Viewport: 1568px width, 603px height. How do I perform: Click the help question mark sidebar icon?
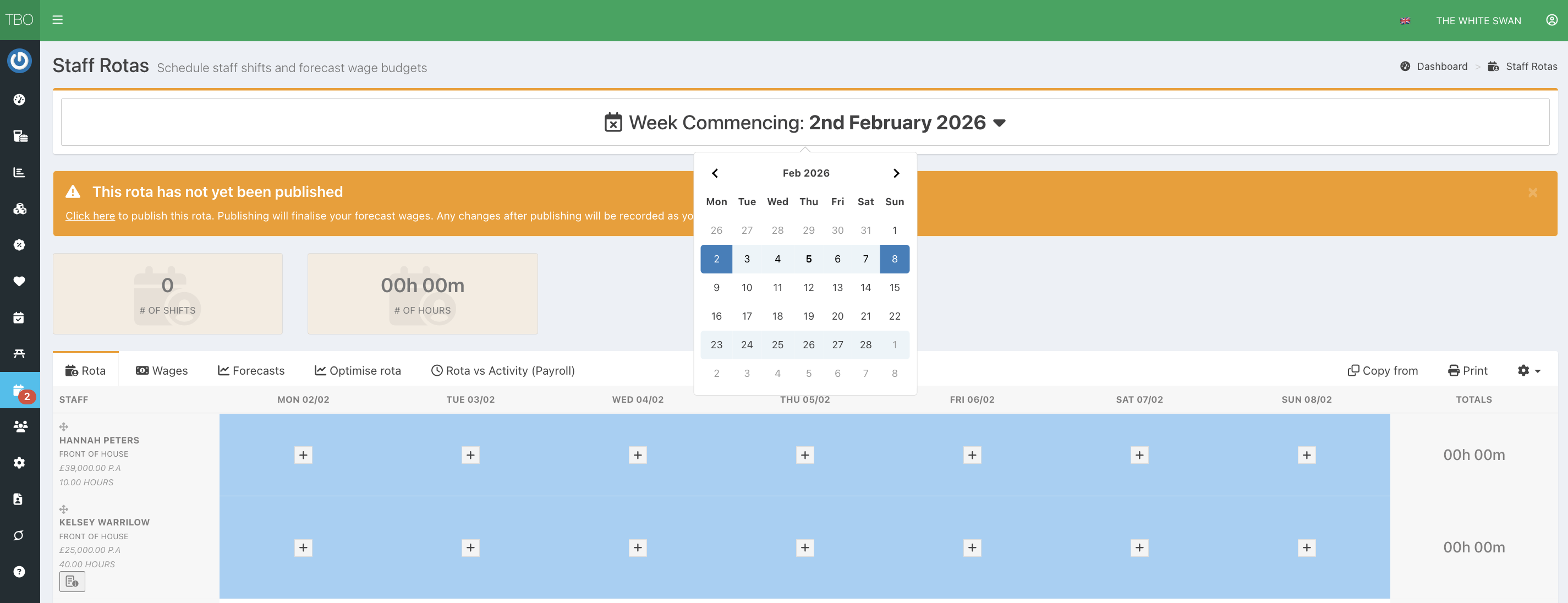[19, 571]
